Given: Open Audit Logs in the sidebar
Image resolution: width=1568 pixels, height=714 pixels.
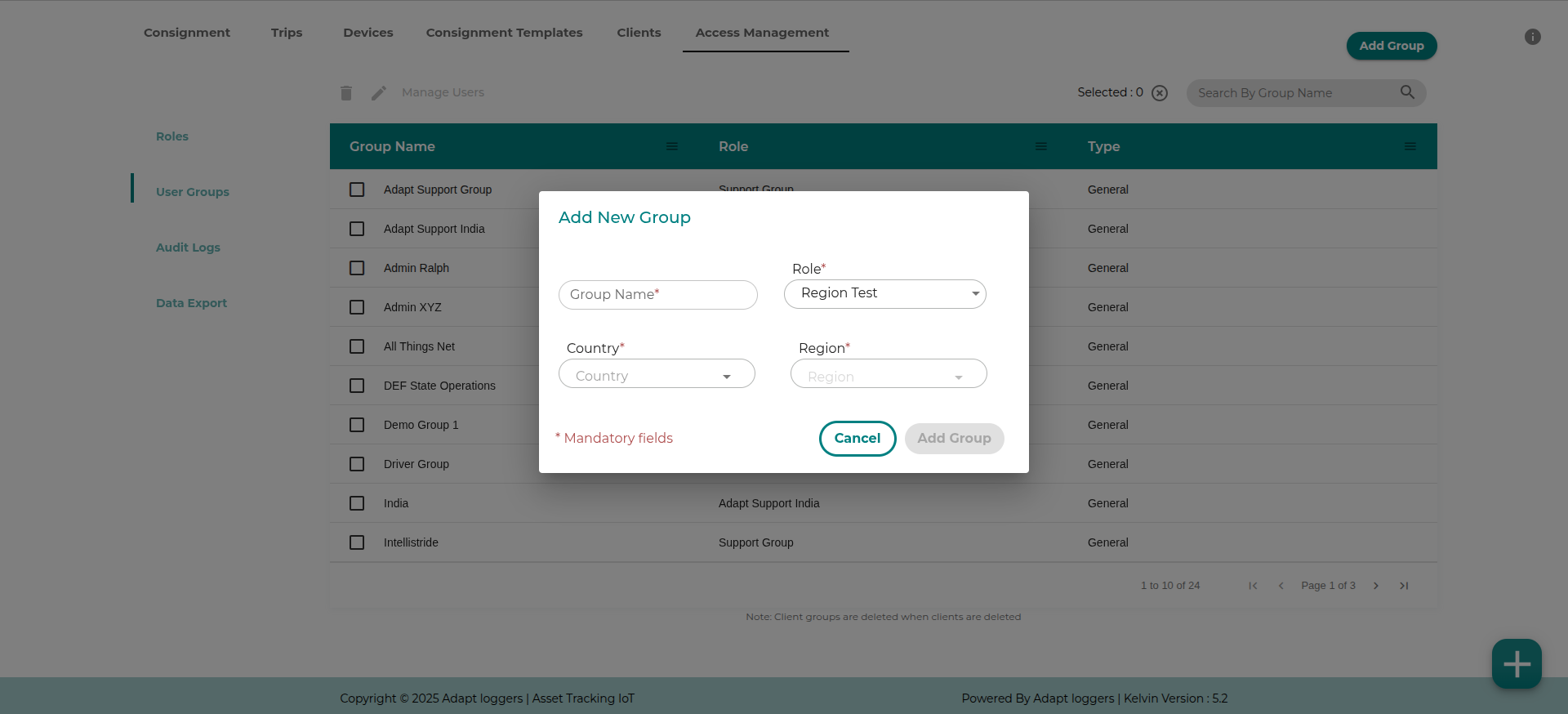Looking at the screenshot, I should pyautogui.click(x=188, y=248).
